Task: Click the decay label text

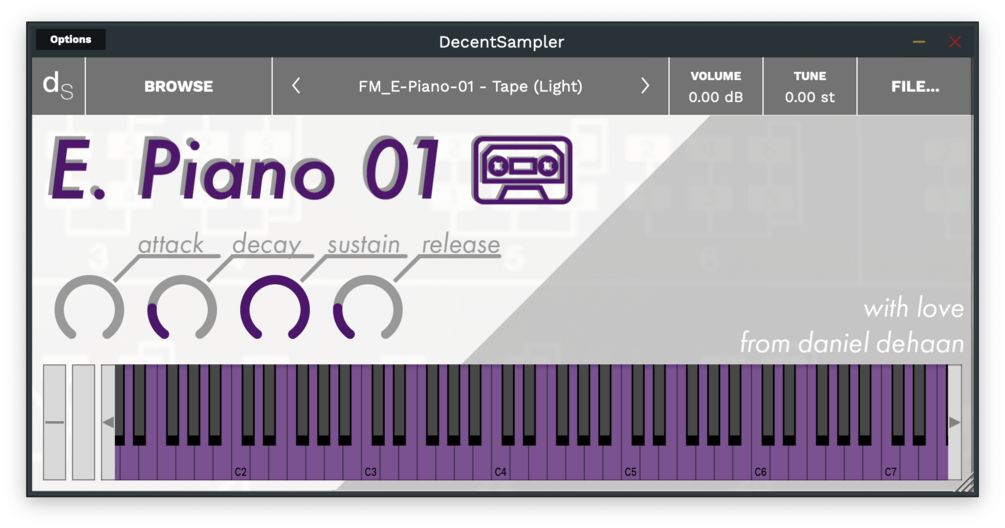Action: [267, 245]
